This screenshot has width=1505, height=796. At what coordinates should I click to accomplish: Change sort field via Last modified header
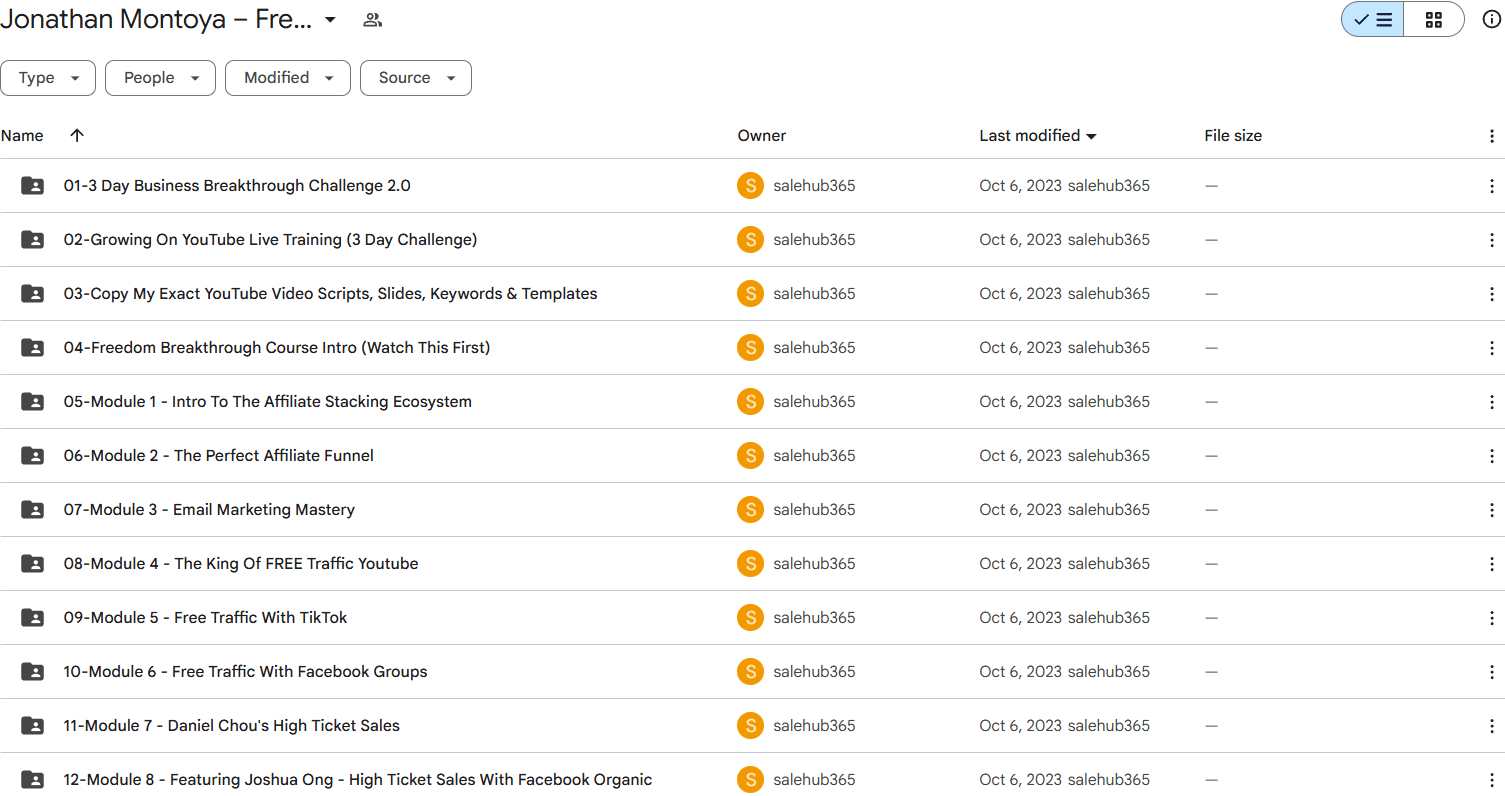click(1038, 136)
